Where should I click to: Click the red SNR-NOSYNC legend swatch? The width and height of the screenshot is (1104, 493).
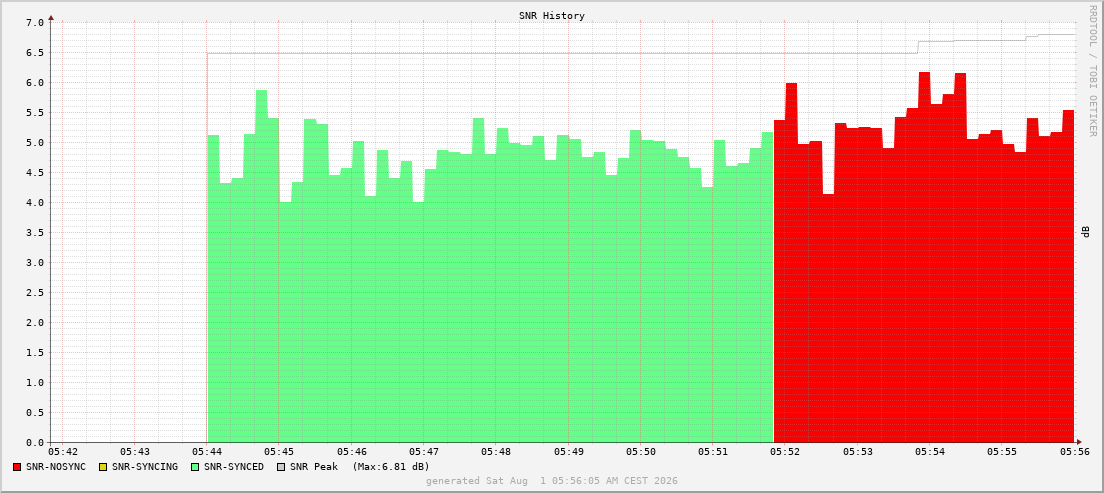17,467
